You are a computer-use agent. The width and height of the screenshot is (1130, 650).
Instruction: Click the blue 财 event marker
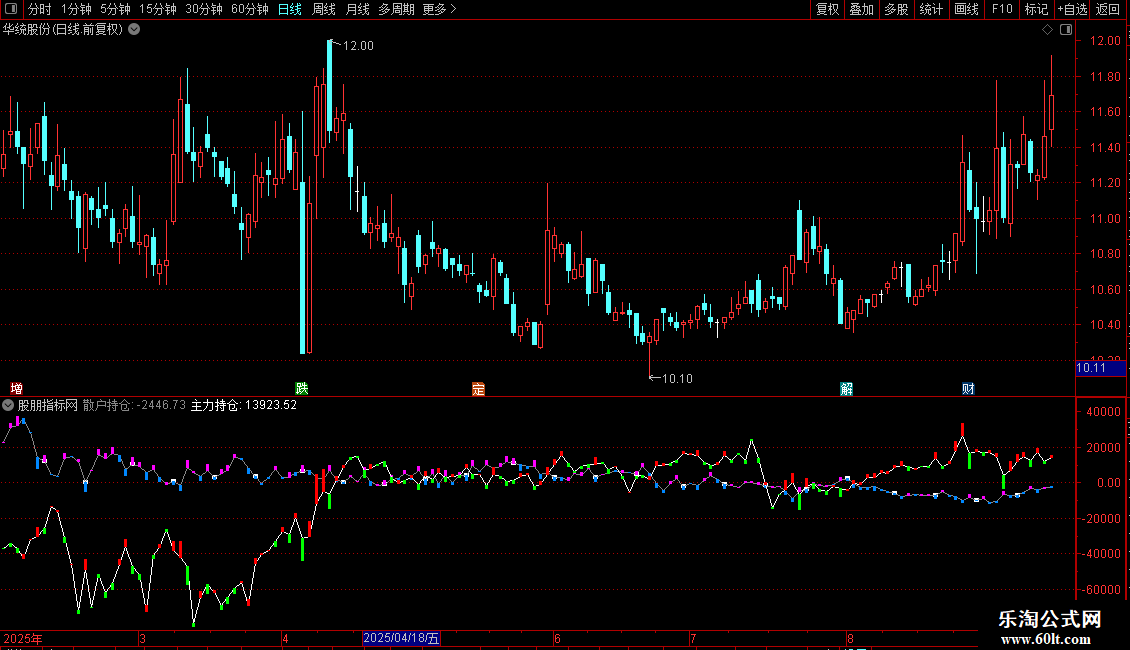[x=968, y=389]
